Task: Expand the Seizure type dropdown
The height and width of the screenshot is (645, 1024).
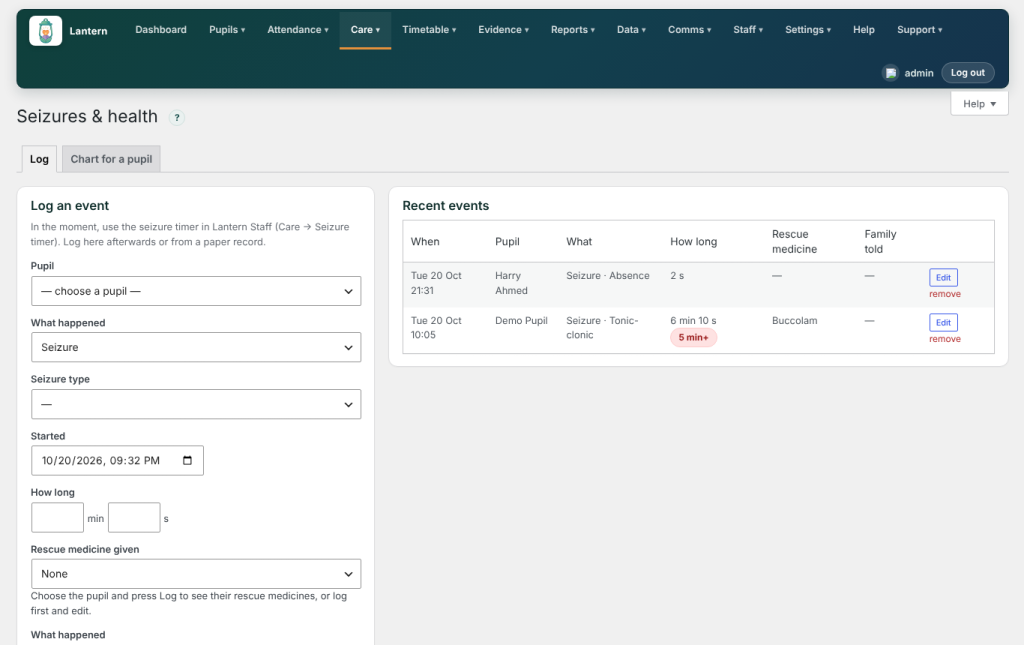Action: coord(196,404)
